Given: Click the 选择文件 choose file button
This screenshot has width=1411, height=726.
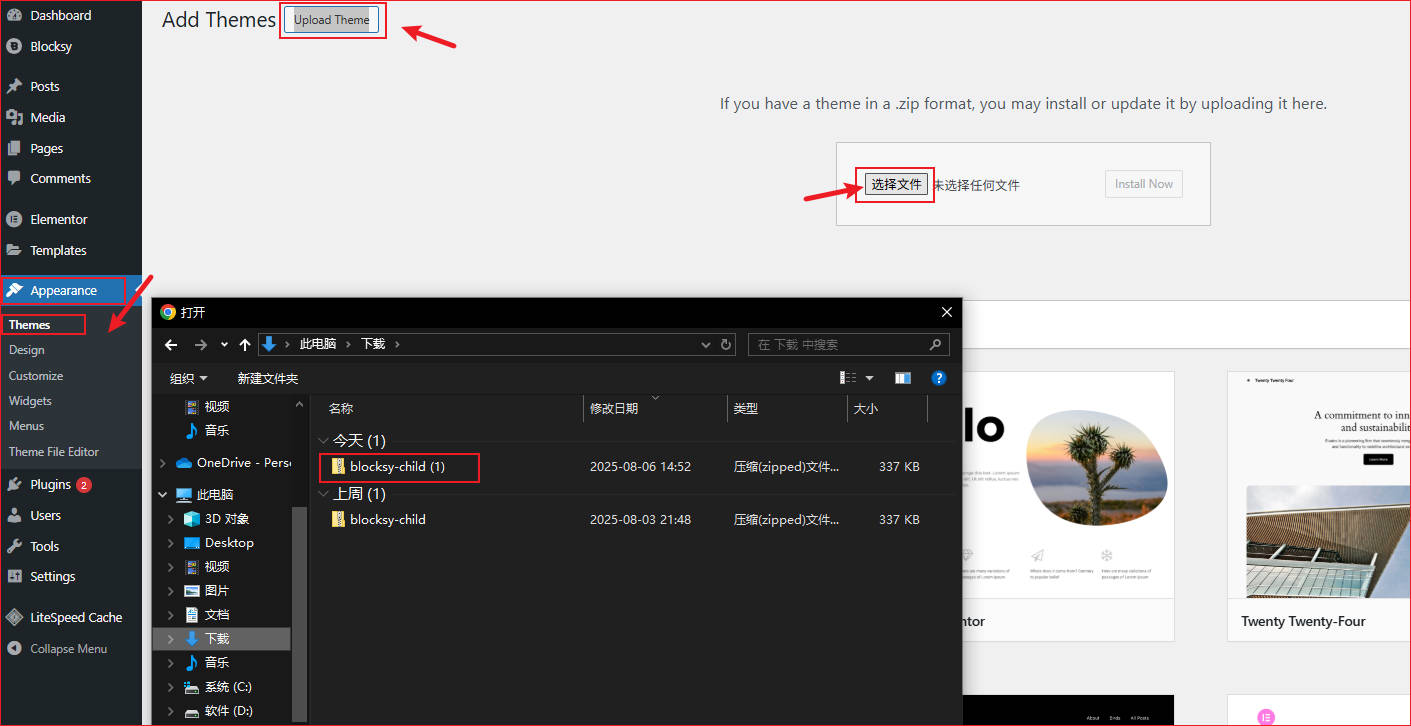Looking at the screenshot, I should [x=896, y=184].
